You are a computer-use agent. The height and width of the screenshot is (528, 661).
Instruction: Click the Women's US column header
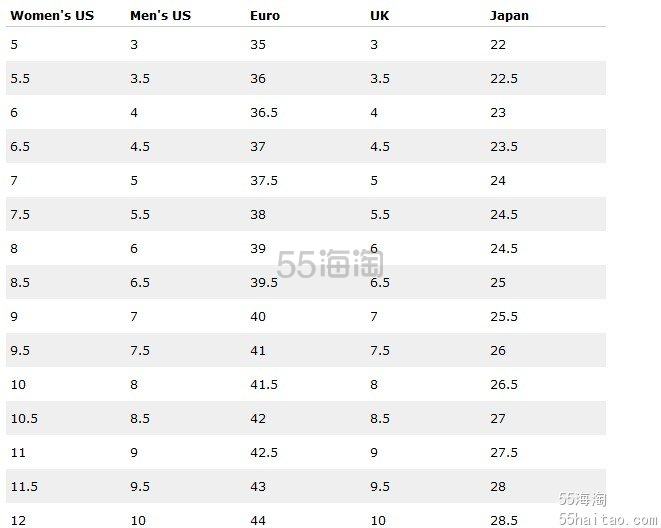[x=52, y=16]
